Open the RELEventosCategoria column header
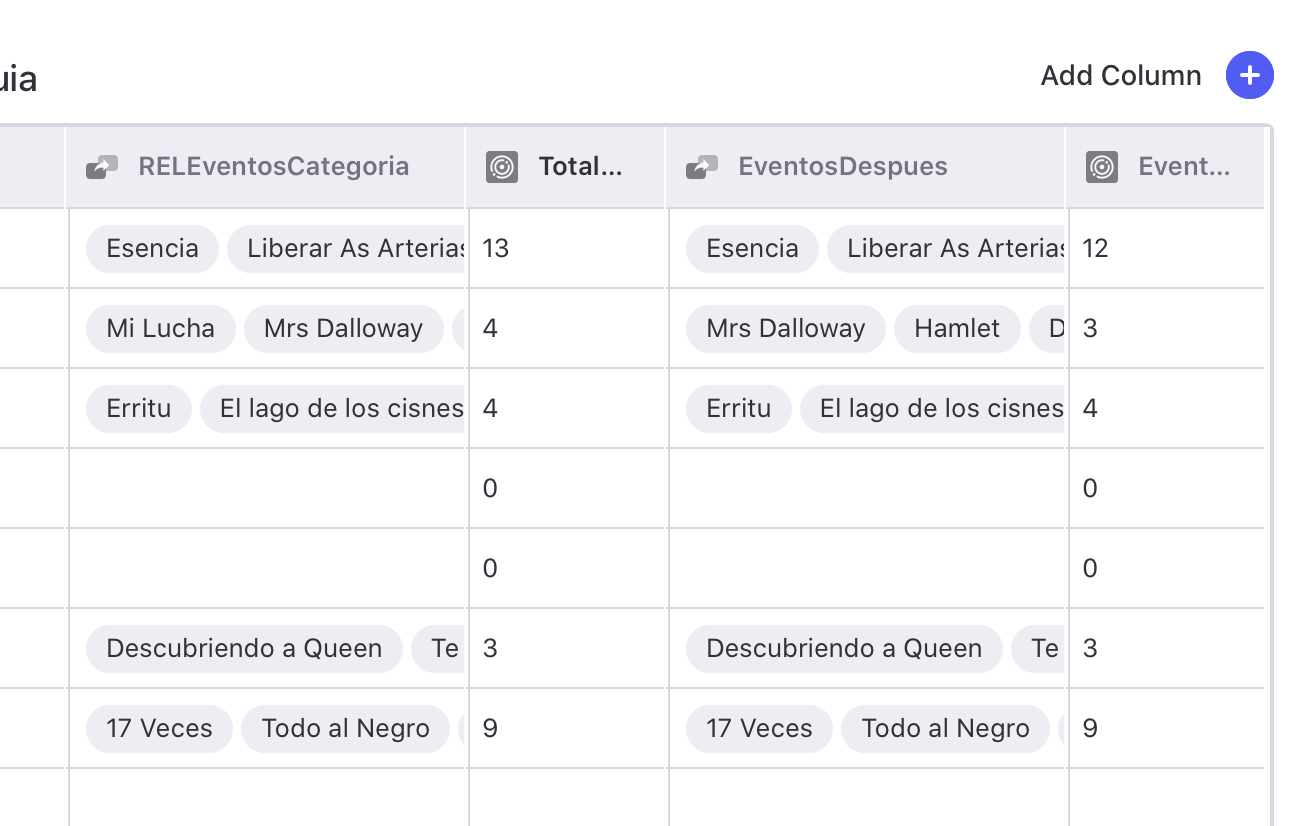The image size is (1307, 826). pos(273,167)
